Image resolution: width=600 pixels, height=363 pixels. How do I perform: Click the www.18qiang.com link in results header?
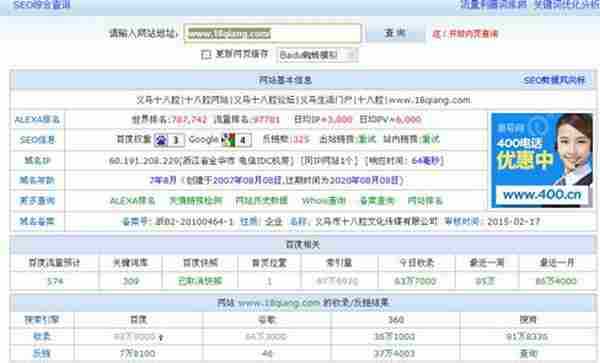[279, 303]
